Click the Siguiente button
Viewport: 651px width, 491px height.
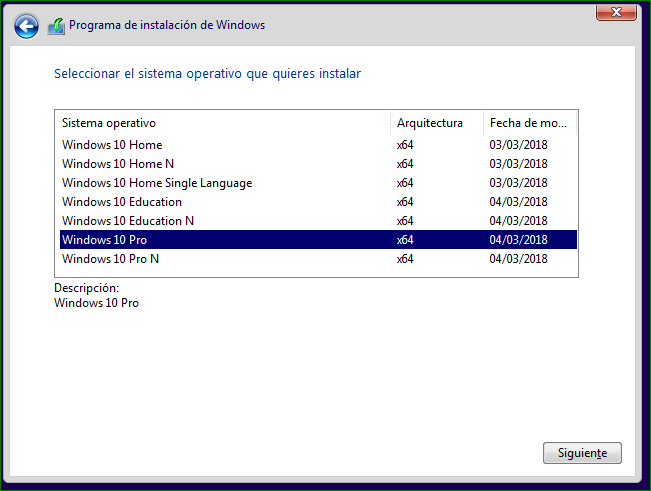(582, 453)
